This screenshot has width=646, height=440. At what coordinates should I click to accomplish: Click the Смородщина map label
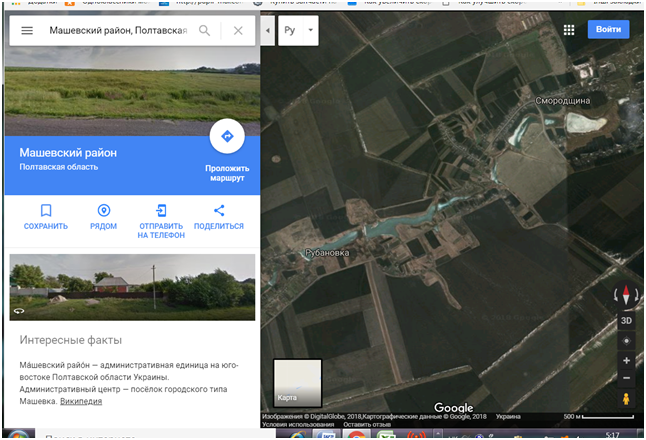(563, 101)
